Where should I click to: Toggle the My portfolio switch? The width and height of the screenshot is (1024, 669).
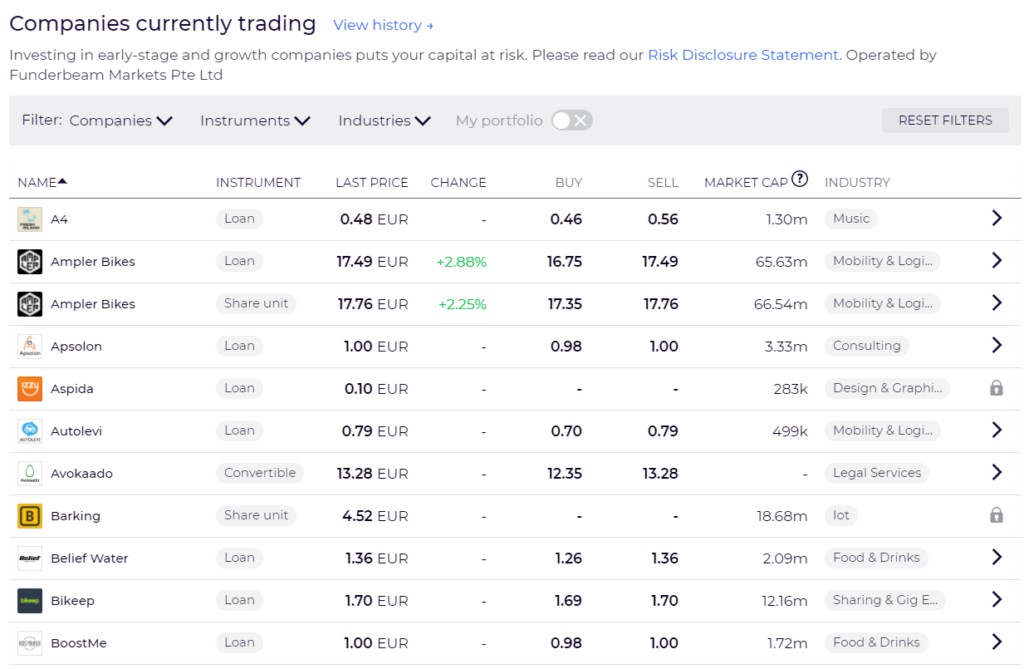click(571, 120)
